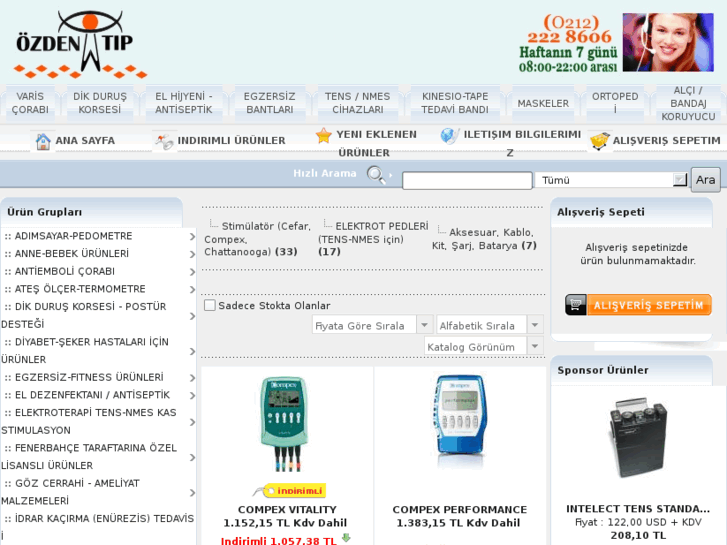Image resolution: width=727 pixels, height=545 pixels.
Task: Select FENERBAHÇE TARAFTARINA ÖZEL LİSANSLI ÜRÜNLER
Action: [x=90, y=456]
